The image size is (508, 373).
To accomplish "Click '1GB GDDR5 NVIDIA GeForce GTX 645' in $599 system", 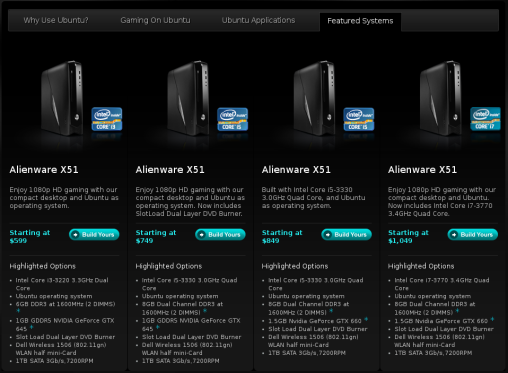I will point(65,324).
